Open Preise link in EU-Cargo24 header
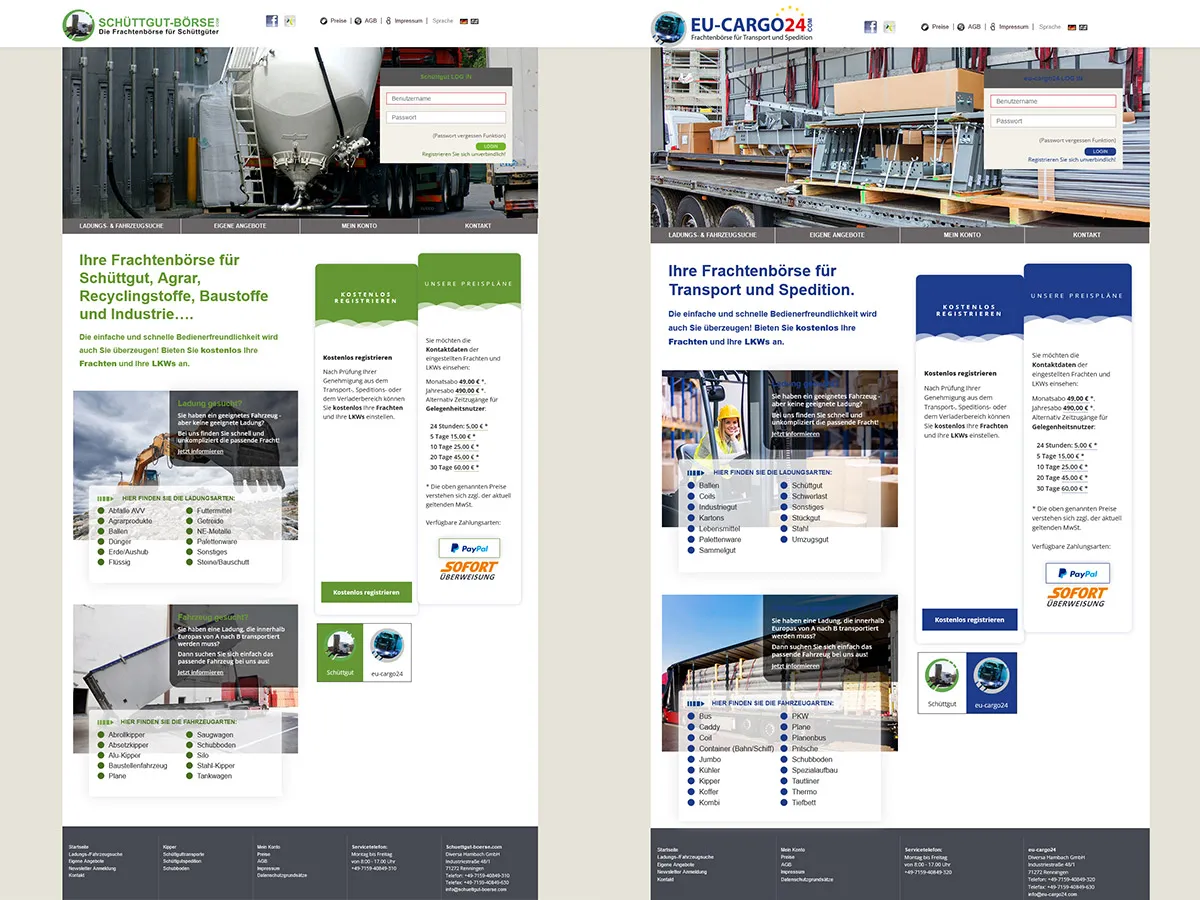Image resolution: width=1200 pixels, height=900 pixels. tap(940, 27)
